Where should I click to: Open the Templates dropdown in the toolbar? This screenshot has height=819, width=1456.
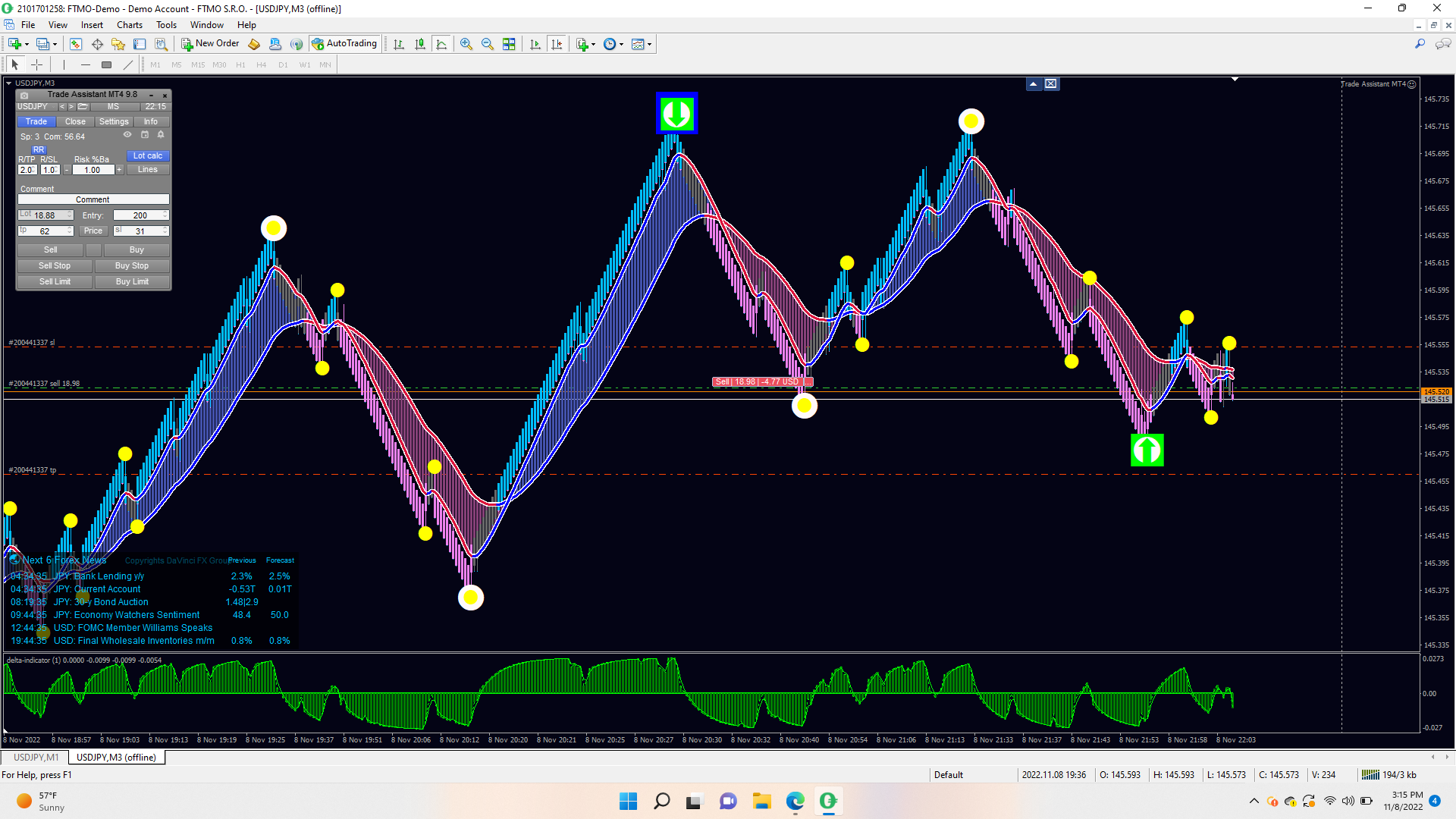tap(649, 44)
